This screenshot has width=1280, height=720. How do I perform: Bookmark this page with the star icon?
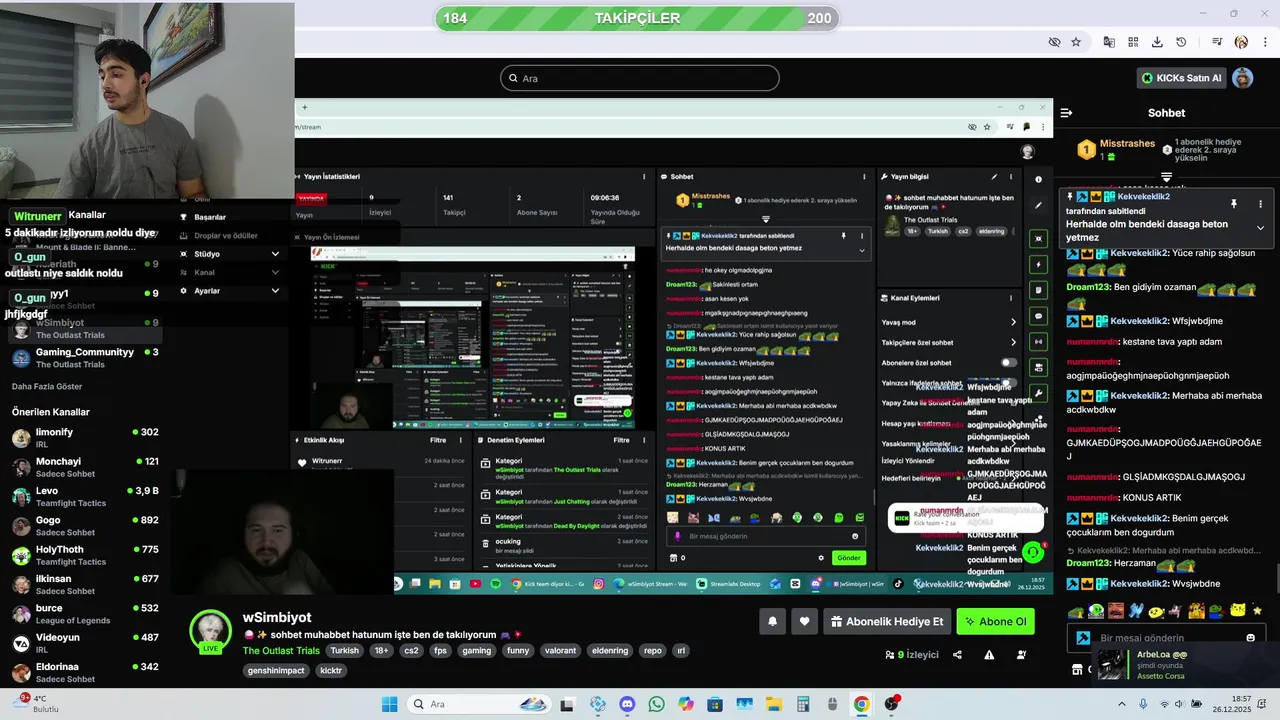click(x=1076, y=42)
